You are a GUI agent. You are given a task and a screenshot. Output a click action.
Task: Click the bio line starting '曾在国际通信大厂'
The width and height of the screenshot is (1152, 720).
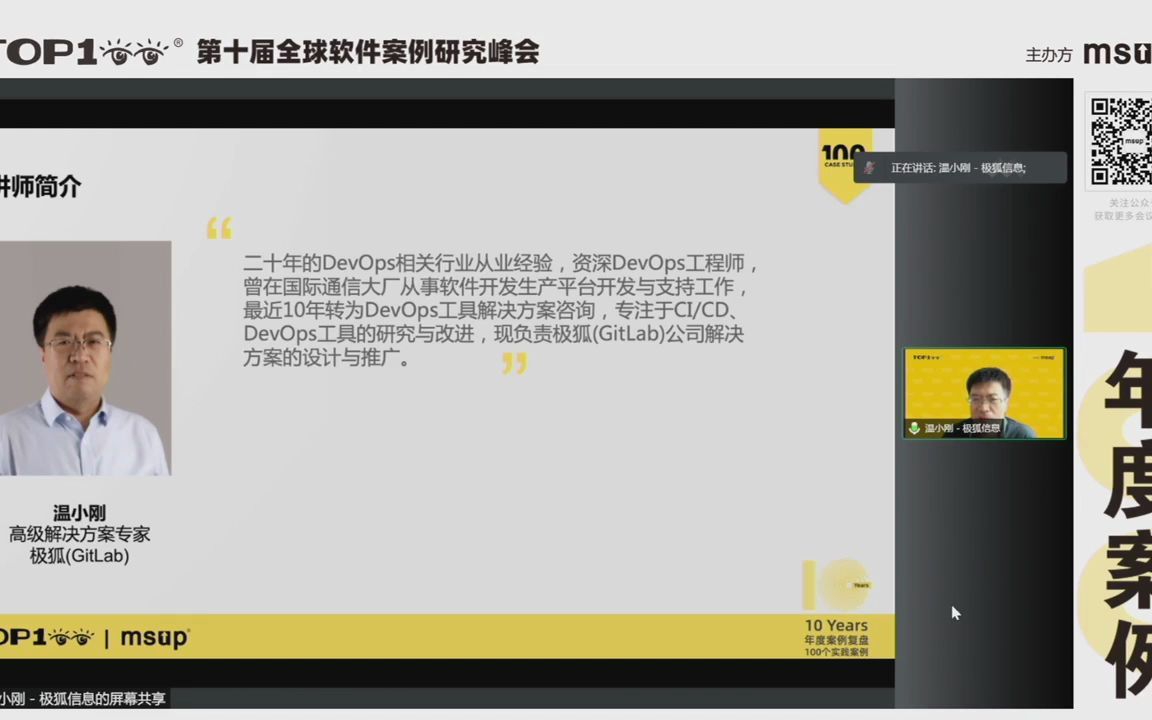point(497,287)
